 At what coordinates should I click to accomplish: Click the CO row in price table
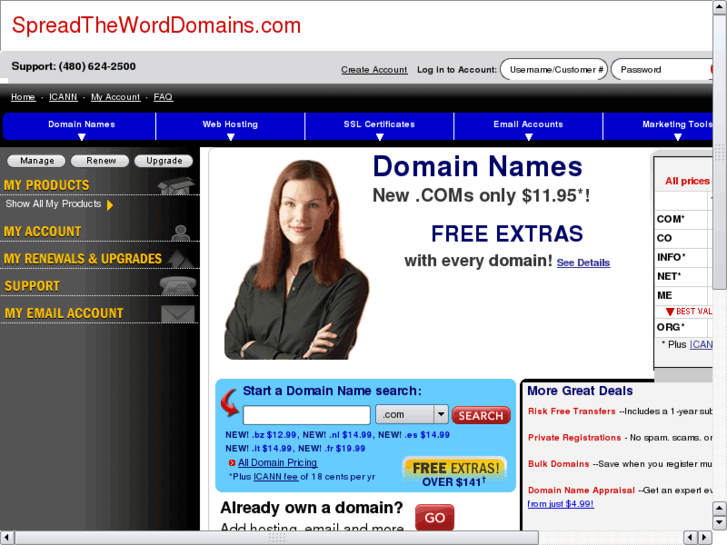tap(684, 238)
